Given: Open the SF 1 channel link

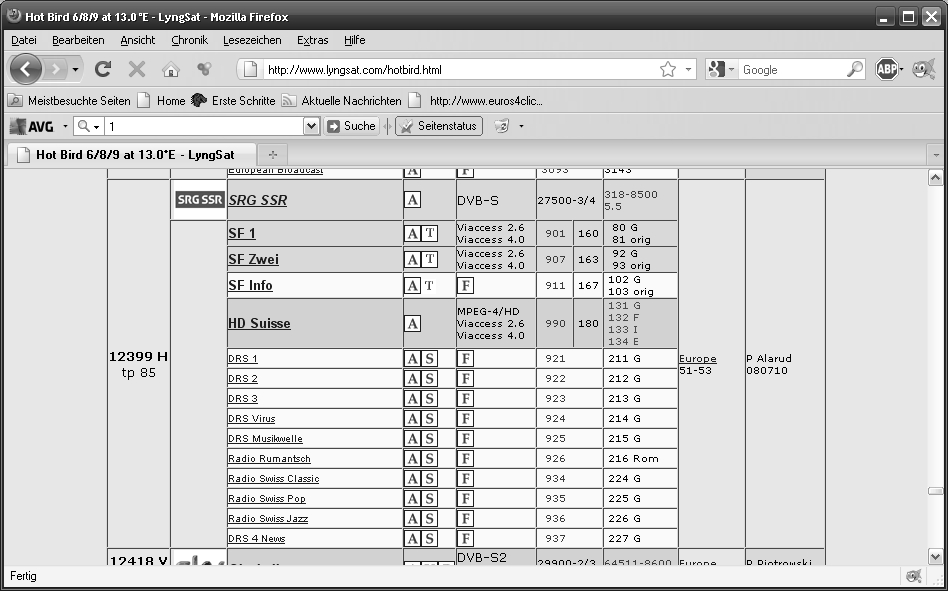Looking at the screenshot, I should click(242, 233).
